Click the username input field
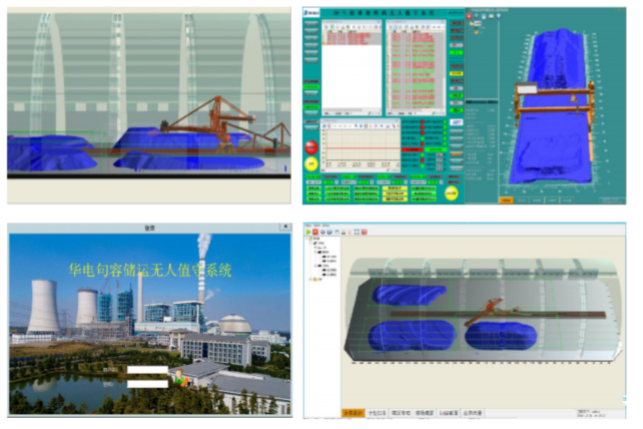 click(147, 371)
